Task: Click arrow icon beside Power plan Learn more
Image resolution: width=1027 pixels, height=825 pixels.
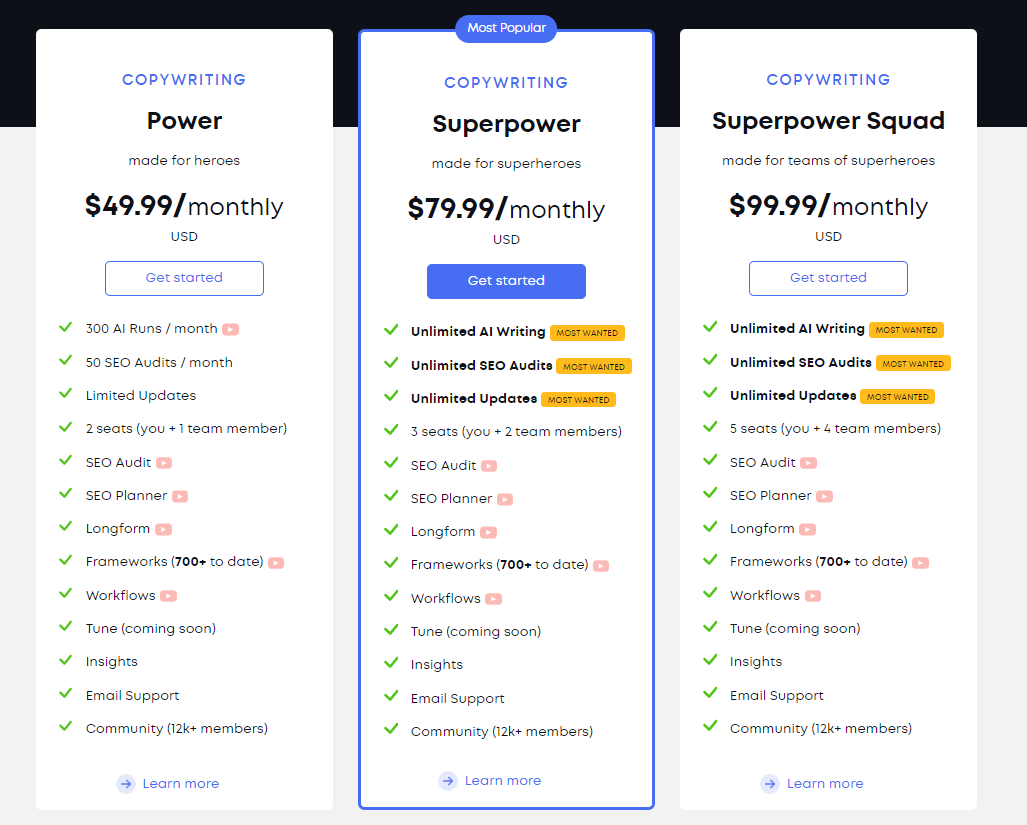Action: click(126, 784)
